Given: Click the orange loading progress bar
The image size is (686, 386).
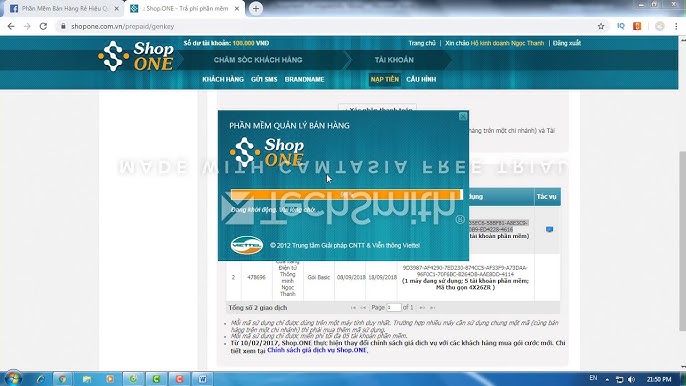Looking at the screenshot, I should pyautogui.click(x=346, y=194).
